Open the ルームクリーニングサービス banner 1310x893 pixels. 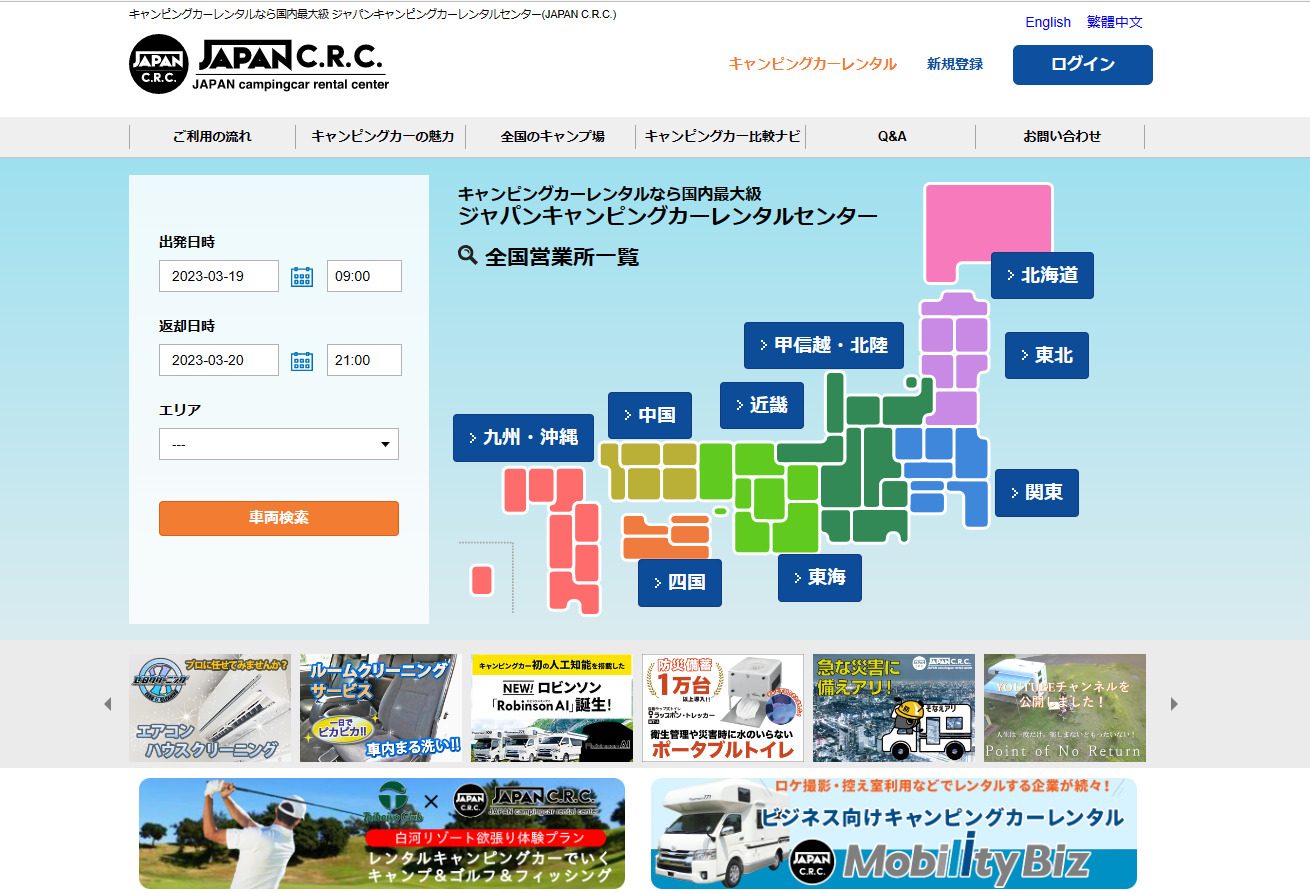tap(381, 708)
